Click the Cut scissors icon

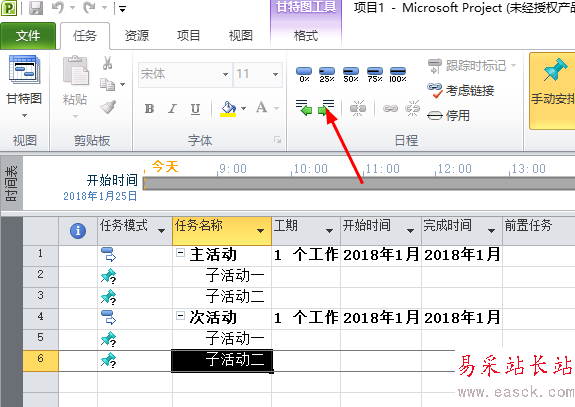tap(107, 63)
